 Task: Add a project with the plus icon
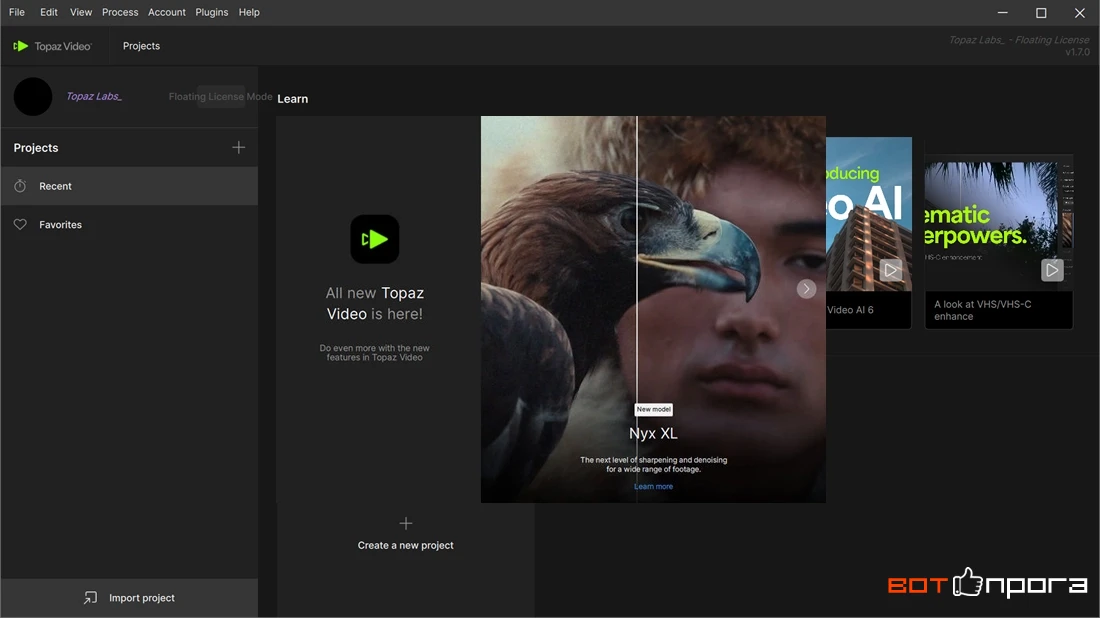pyautogui.click(x=239, y=147)
